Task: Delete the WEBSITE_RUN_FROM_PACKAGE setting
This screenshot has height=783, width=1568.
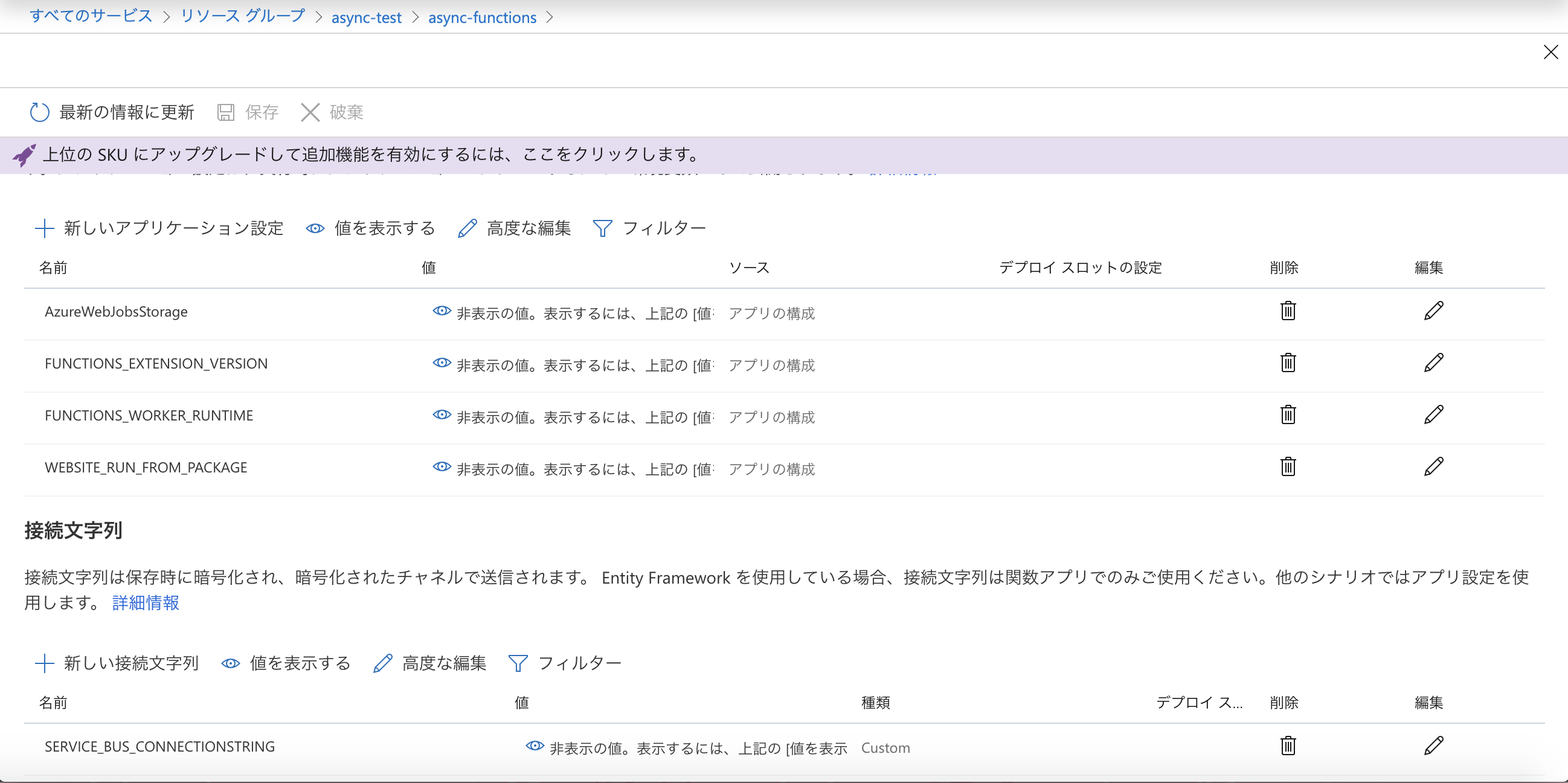Action: 1288,467
